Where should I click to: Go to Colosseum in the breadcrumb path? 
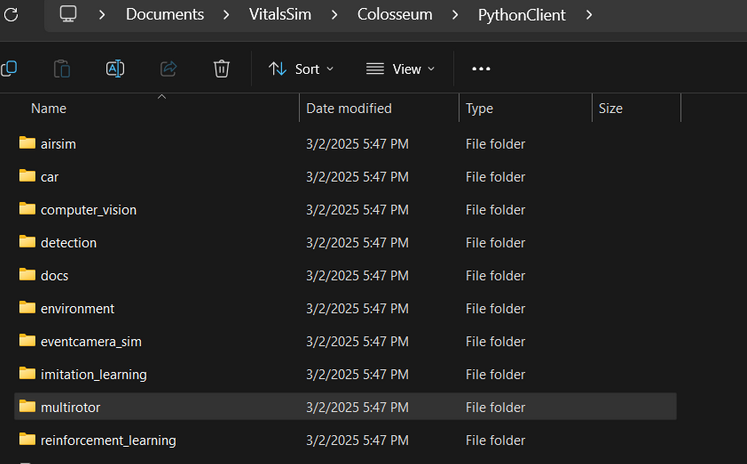[395, 14]
